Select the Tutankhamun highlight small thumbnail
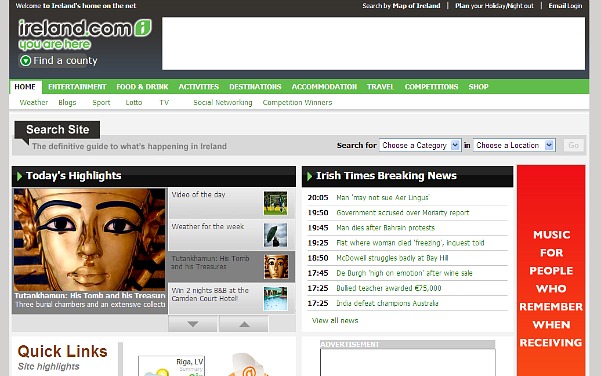The width and height of the screenshot is (601, 376). (275, 267)
